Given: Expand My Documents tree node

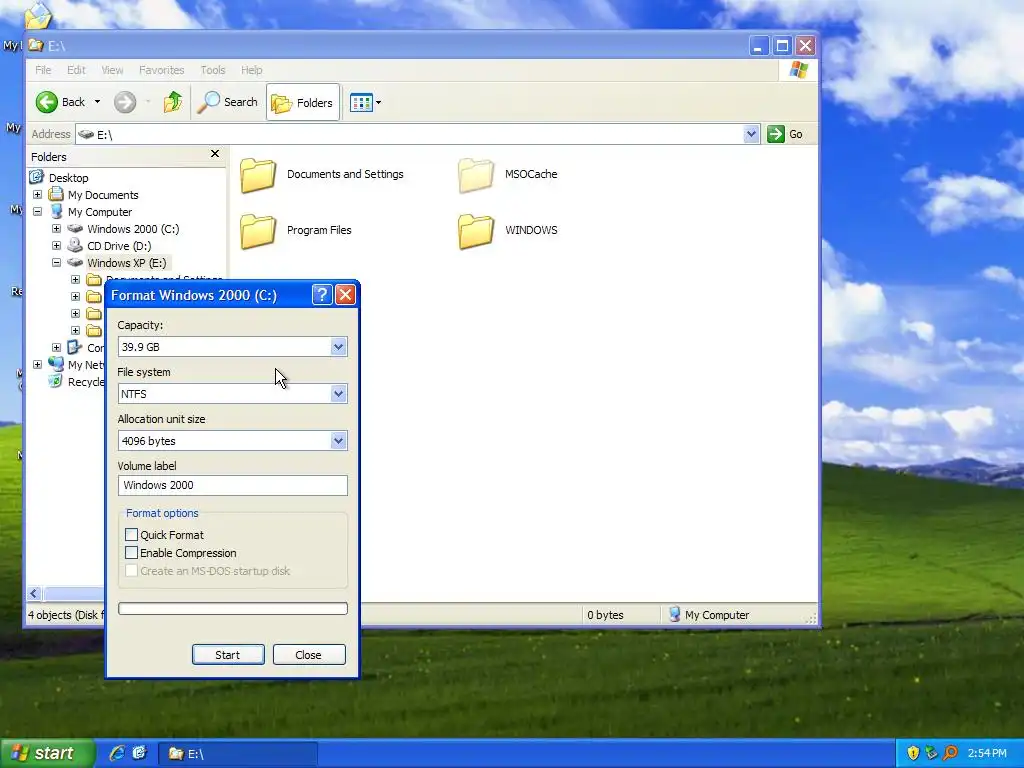Looking at the screenshot, I should pos(37,195).
